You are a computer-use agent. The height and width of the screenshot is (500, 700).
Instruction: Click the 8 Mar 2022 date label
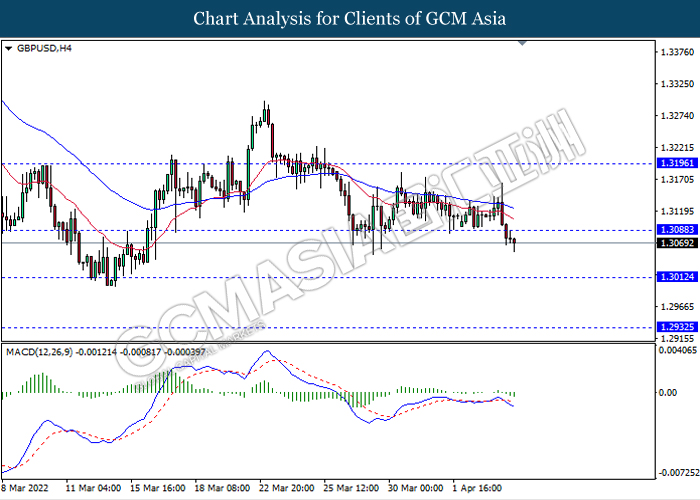(x=25, y=488)
